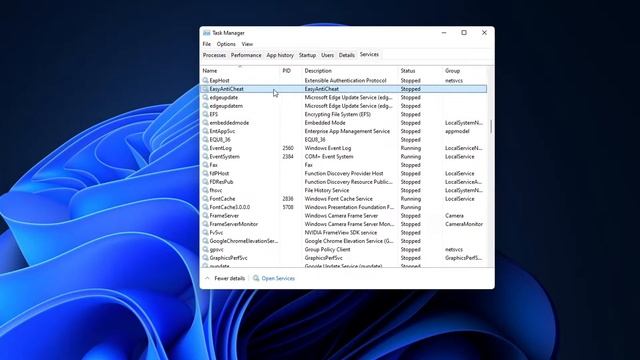The height and width of the screenshot is (360, 640).
Task: Click the service icon beside edgeupdate
Action: tap(205, 98)
